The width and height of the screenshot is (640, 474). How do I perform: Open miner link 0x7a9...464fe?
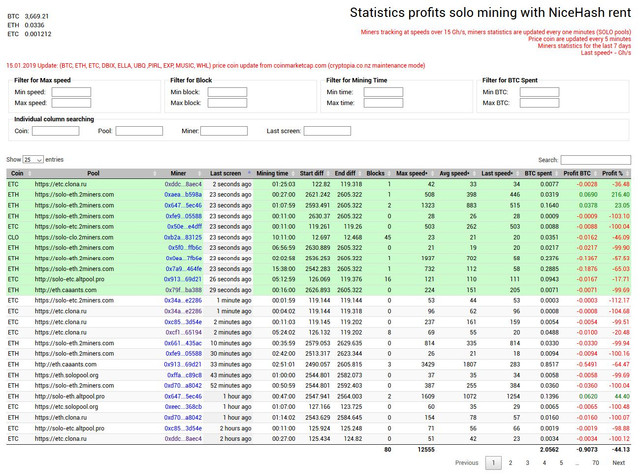click(184, 269)
